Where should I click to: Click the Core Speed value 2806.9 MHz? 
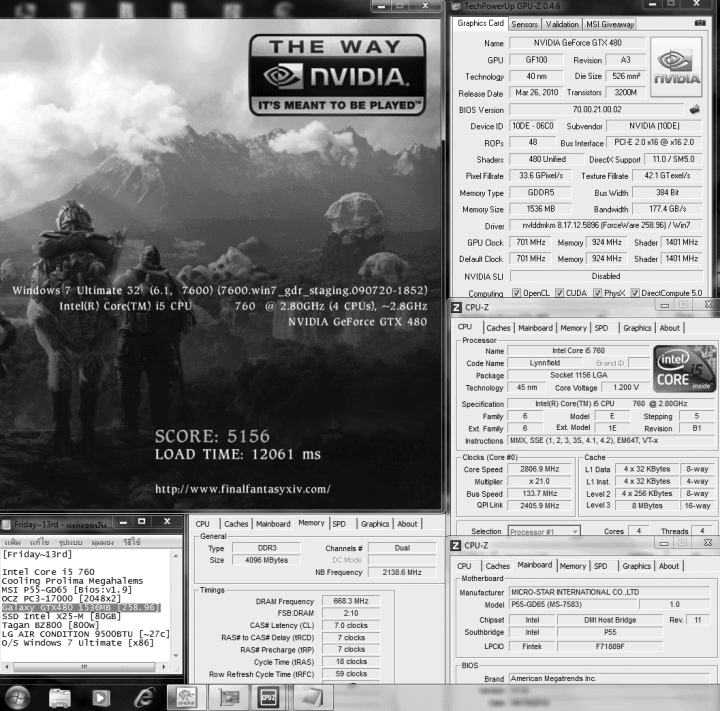pyautogui.click(x=540, y=469)
